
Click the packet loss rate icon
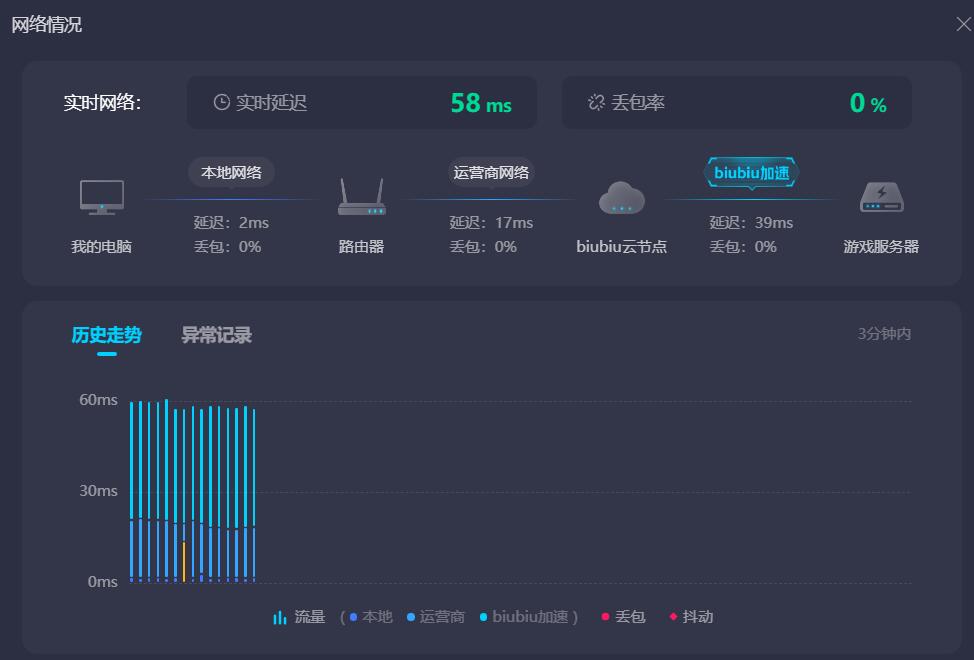click(x=596, y=102)
